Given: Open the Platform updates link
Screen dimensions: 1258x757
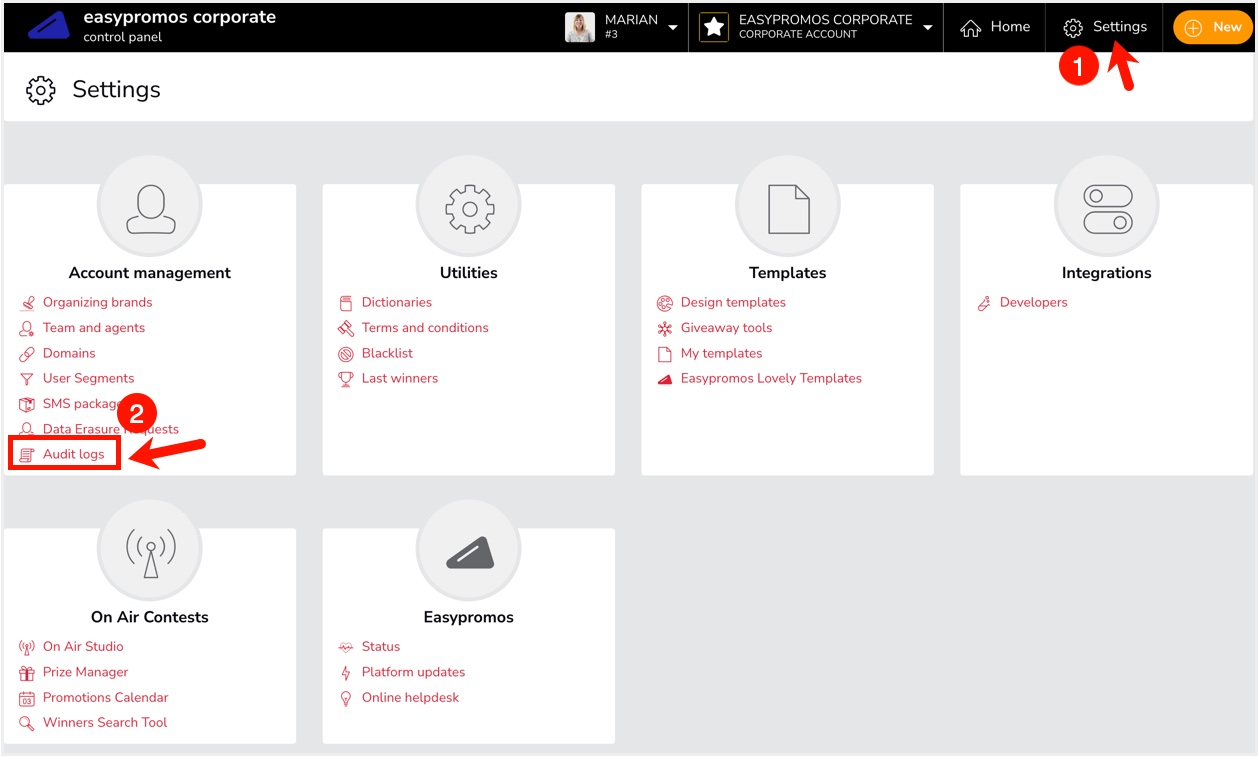Looking at the screenshot, I should click(413, 672).
